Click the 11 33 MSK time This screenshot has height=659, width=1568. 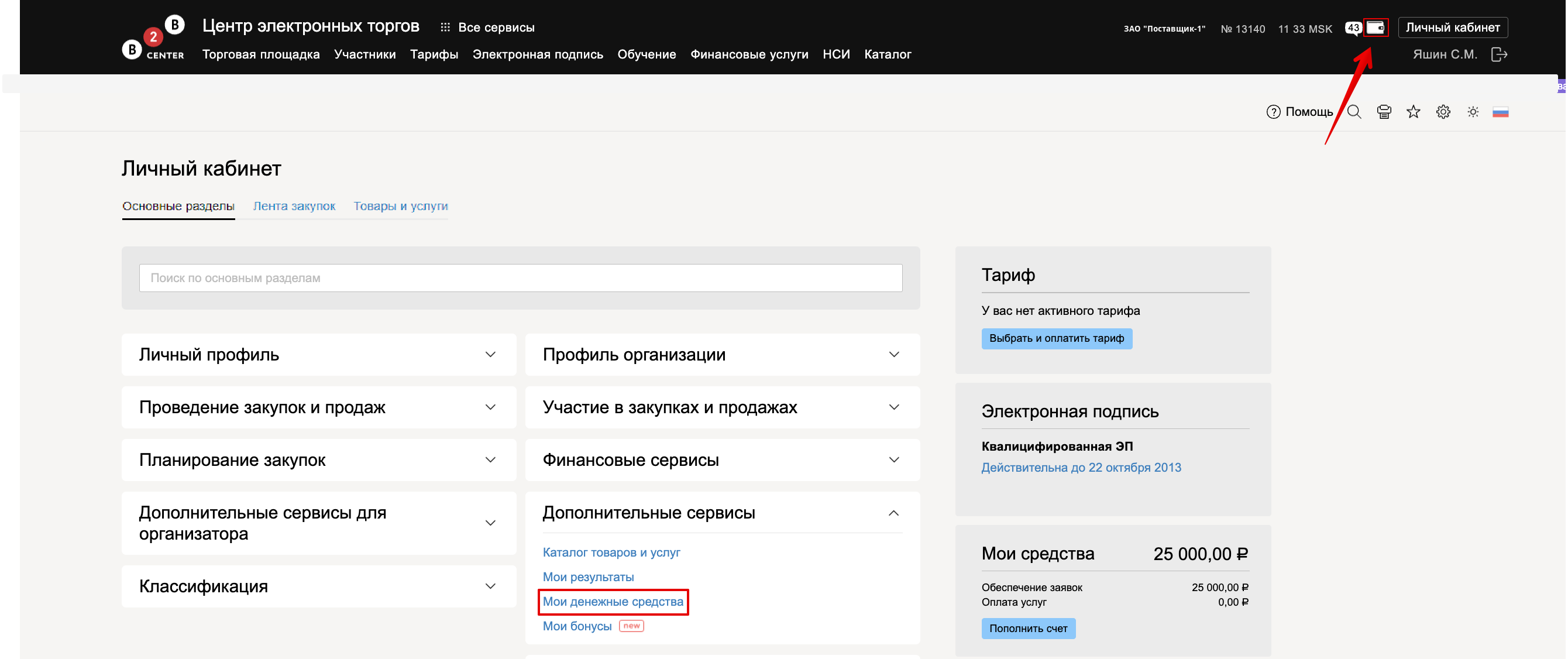1305,29
